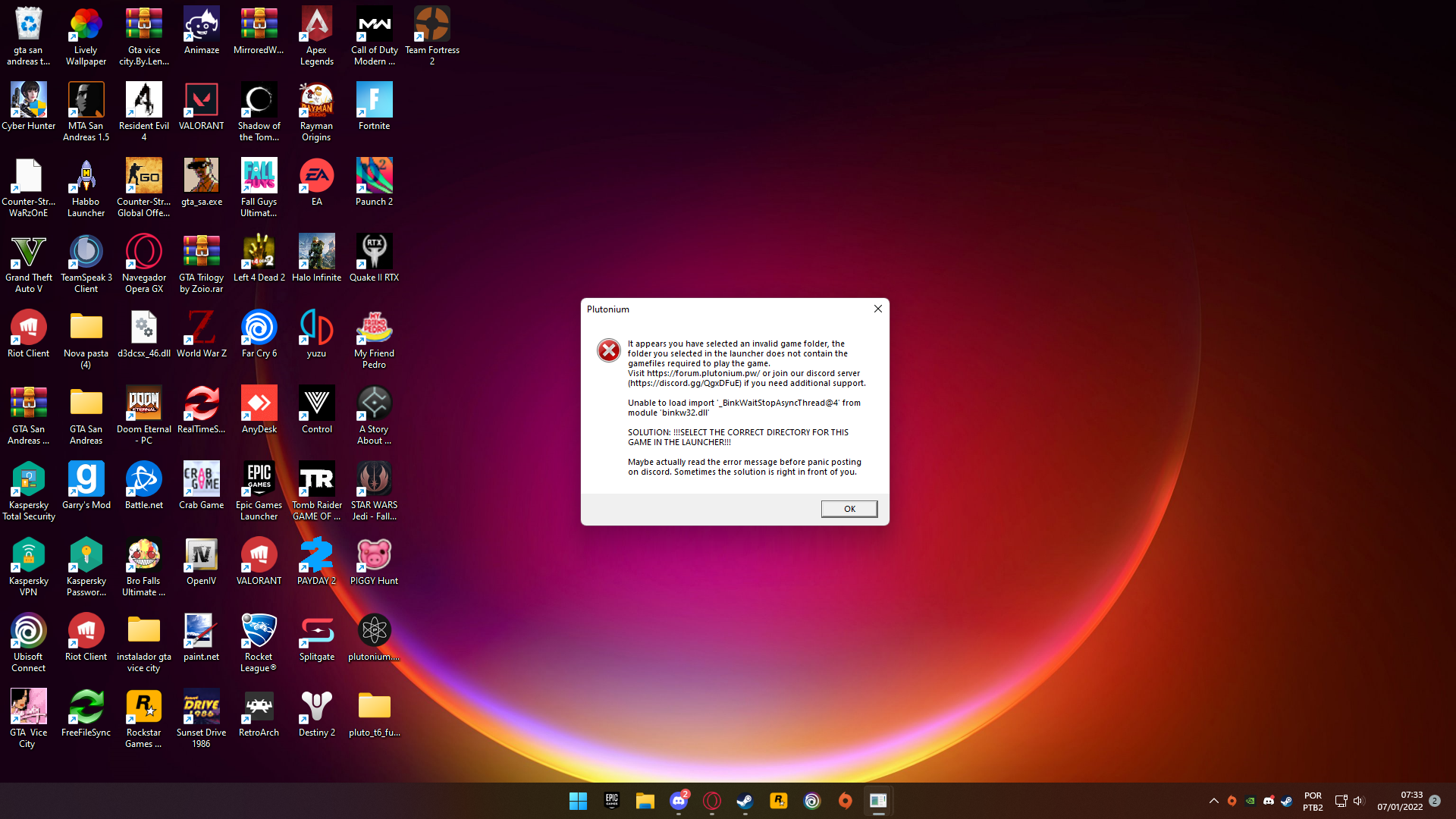Open Steam from the taskbar

745,801
